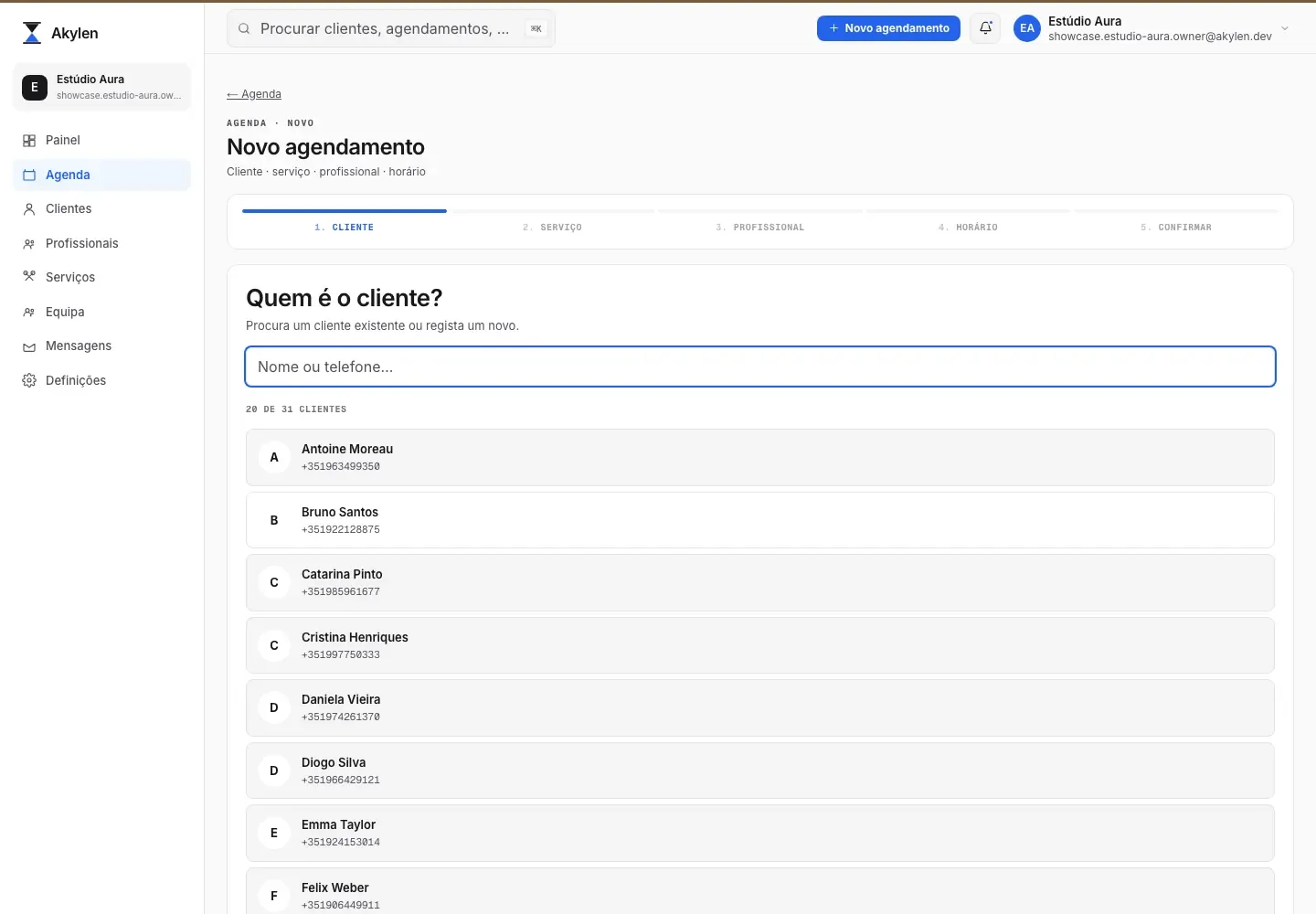The width and height of the screenshot is (1316, 914).
Task: Focus the top search clients field
Action: point(391,29)
